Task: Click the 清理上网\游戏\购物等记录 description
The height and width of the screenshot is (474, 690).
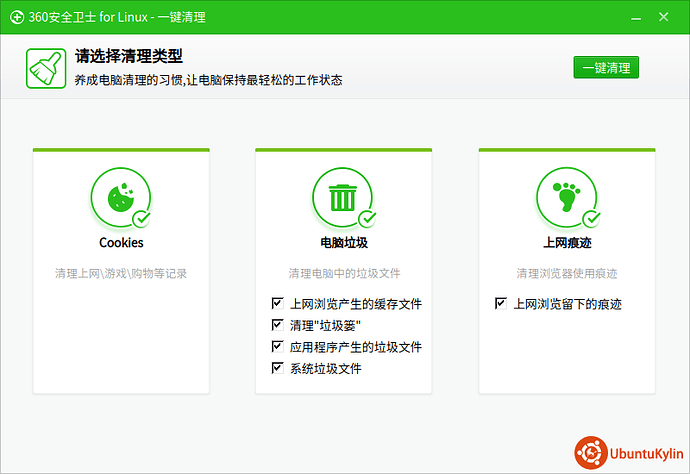Action: click(x=121, y=273)
